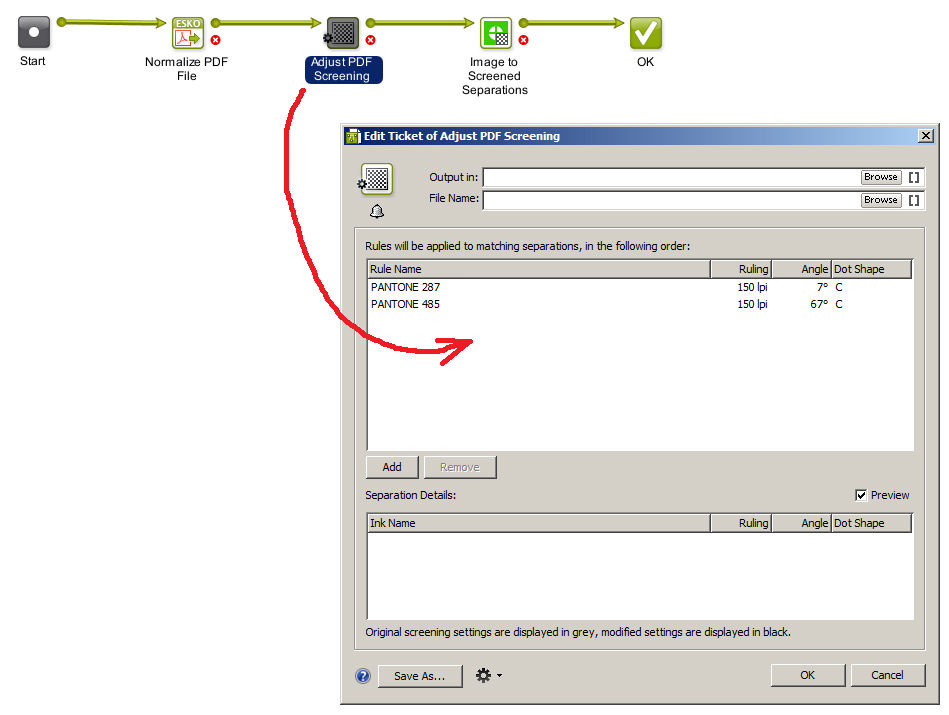Close the Edit Ticket dialog with X
949x715 pixels.
pos(925,136)
